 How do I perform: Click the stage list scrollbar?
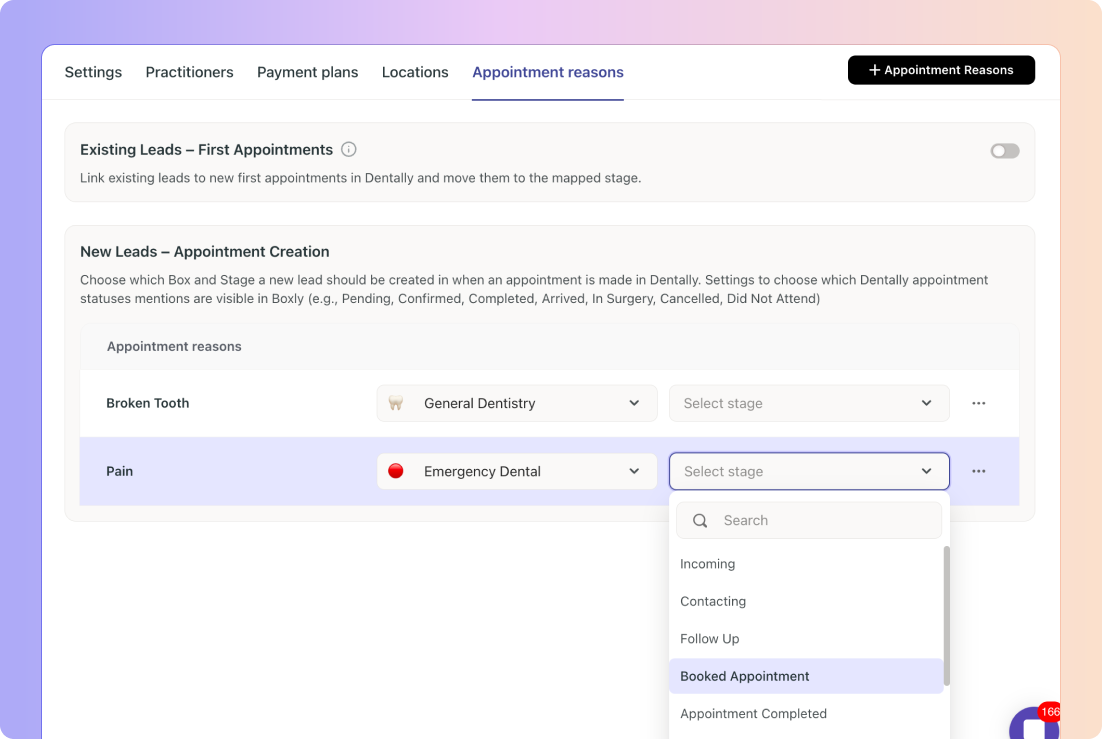[946, 615]
